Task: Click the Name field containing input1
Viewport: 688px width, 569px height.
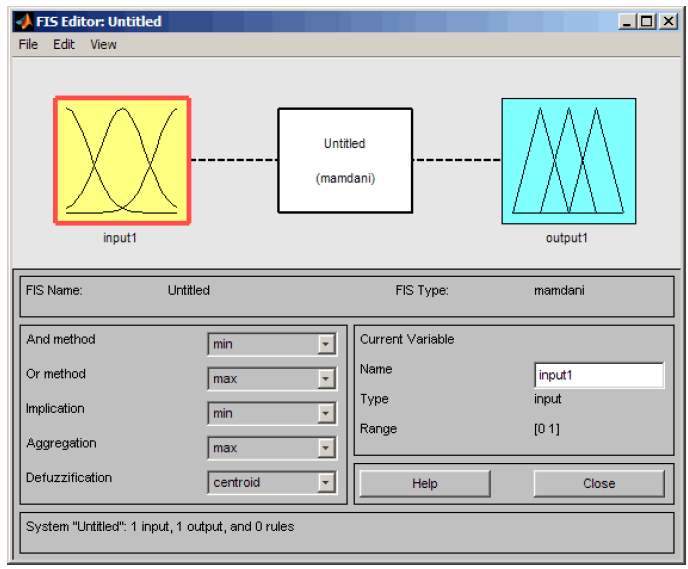Action: (x=599, y=375)
